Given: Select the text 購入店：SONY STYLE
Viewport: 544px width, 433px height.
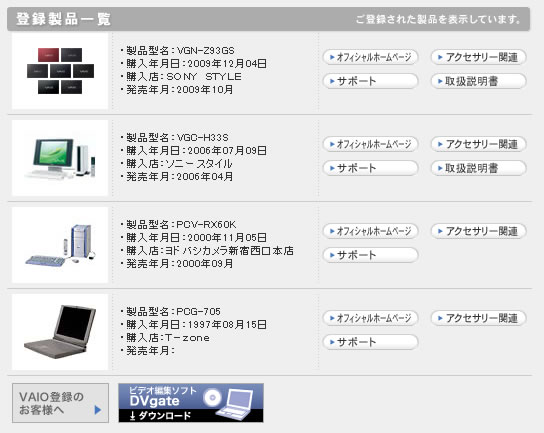Looking at the screenshot, I should pos(184,77).
